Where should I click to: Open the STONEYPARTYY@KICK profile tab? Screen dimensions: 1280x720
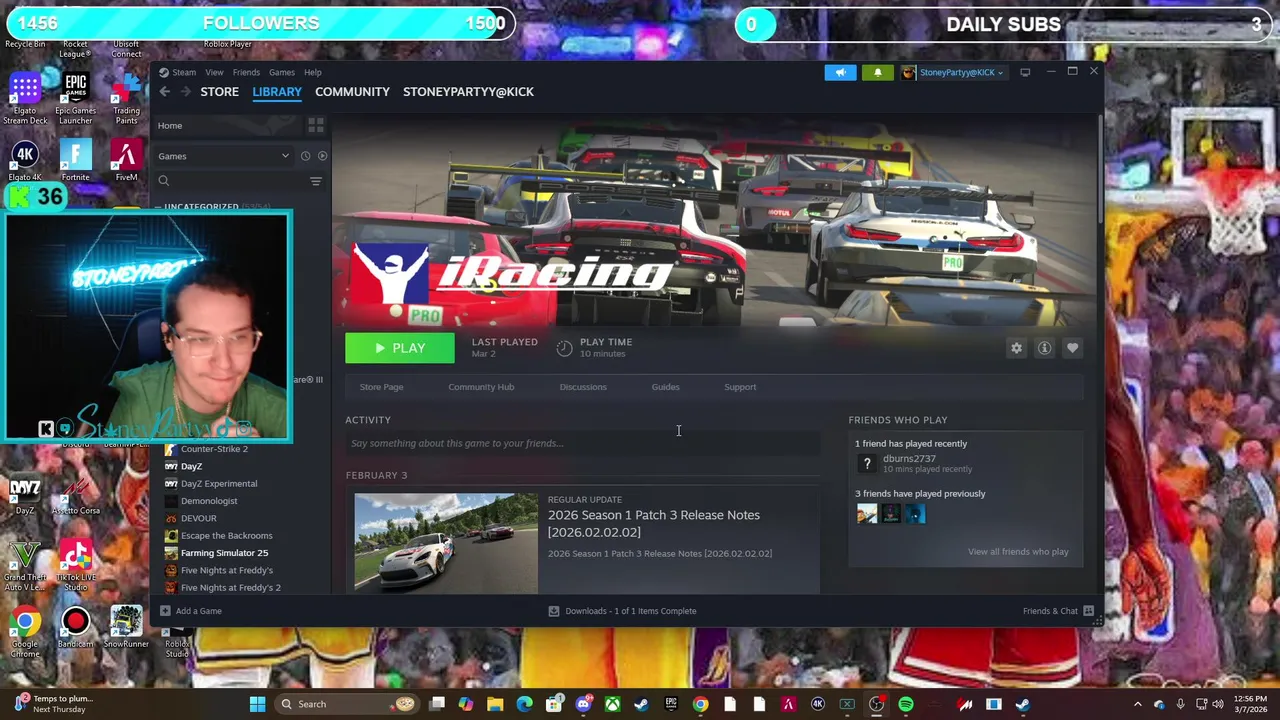[x=468, y=92]
